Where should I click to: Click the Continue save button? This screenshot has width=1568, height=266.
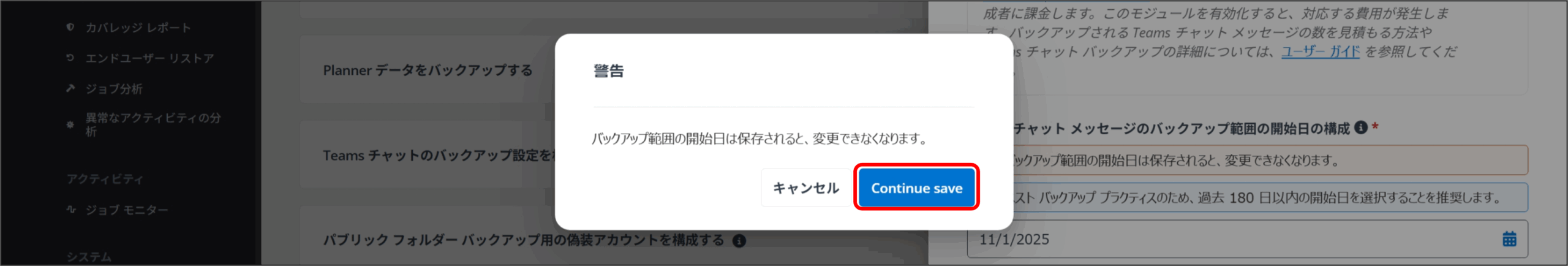click(916, 188)
